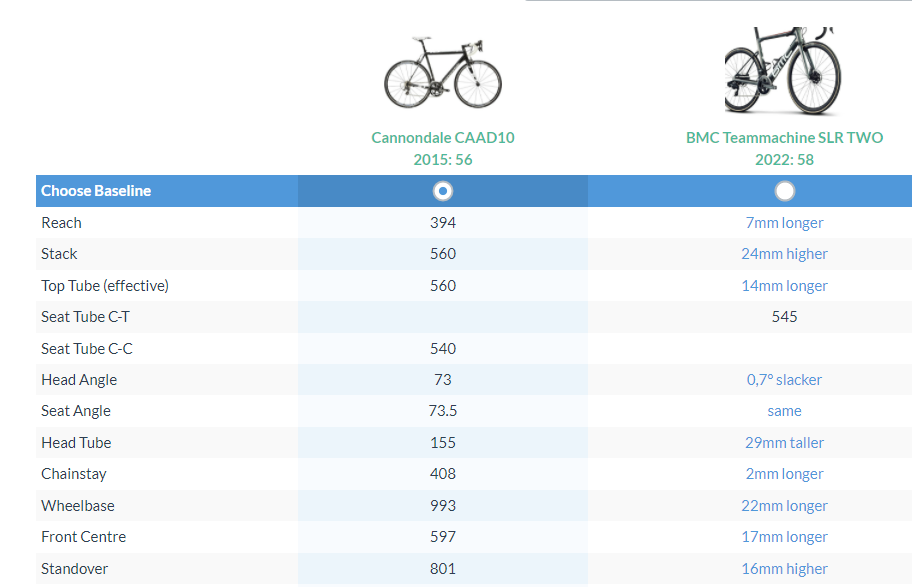The image size is (912, 587).
Task: Click the '24mm higher' stack difference
Action: [x=784, y=254]
